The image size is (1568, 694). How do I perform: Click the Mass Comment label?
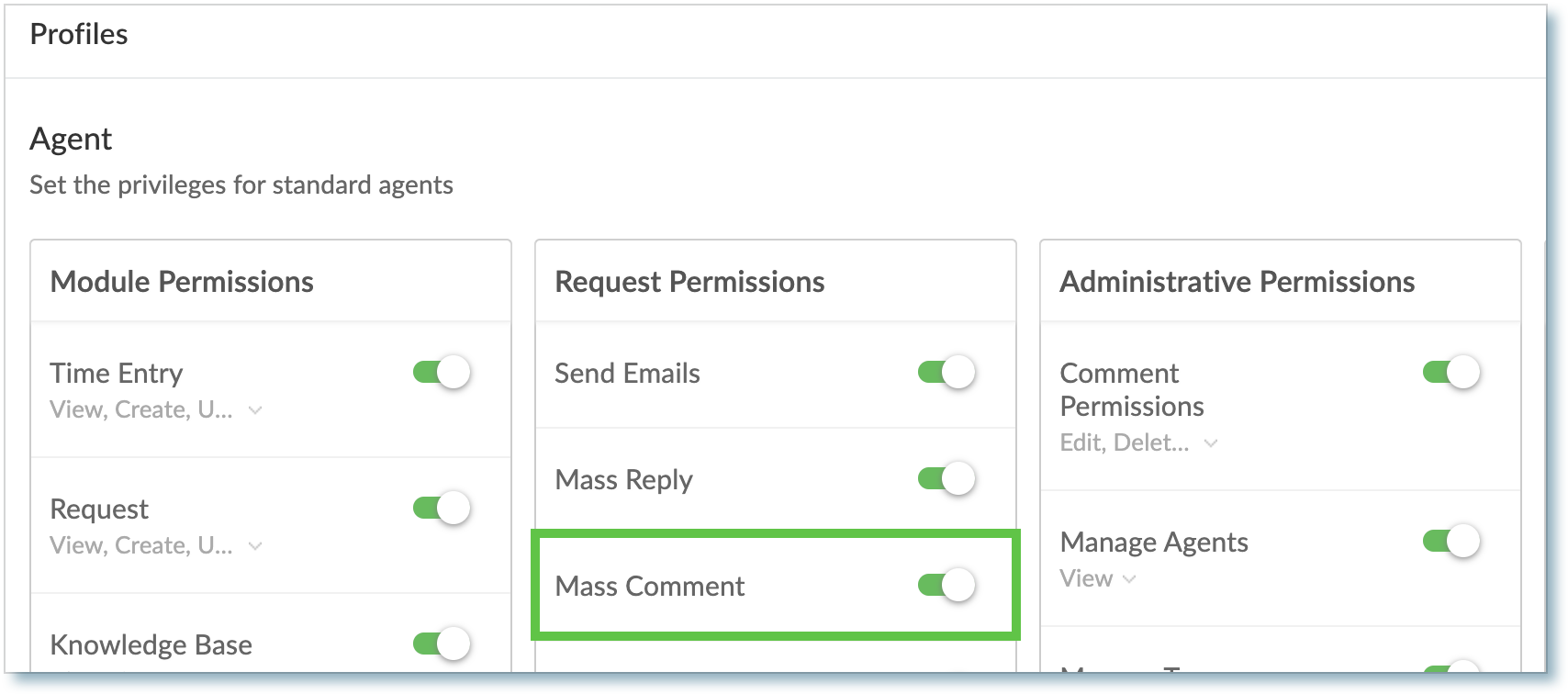click(650, 586)
